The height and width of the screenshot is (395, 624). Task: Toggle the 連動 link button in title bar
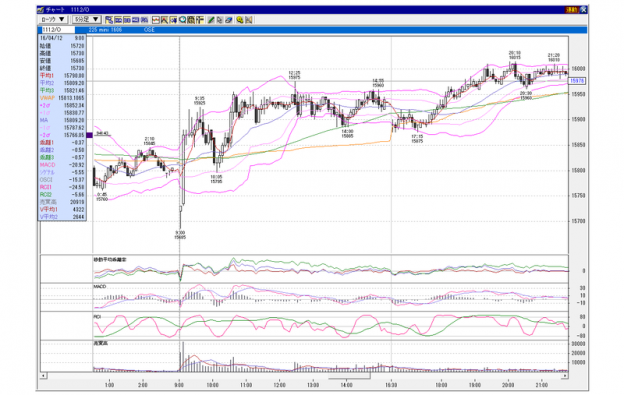[x=571, y=10]
